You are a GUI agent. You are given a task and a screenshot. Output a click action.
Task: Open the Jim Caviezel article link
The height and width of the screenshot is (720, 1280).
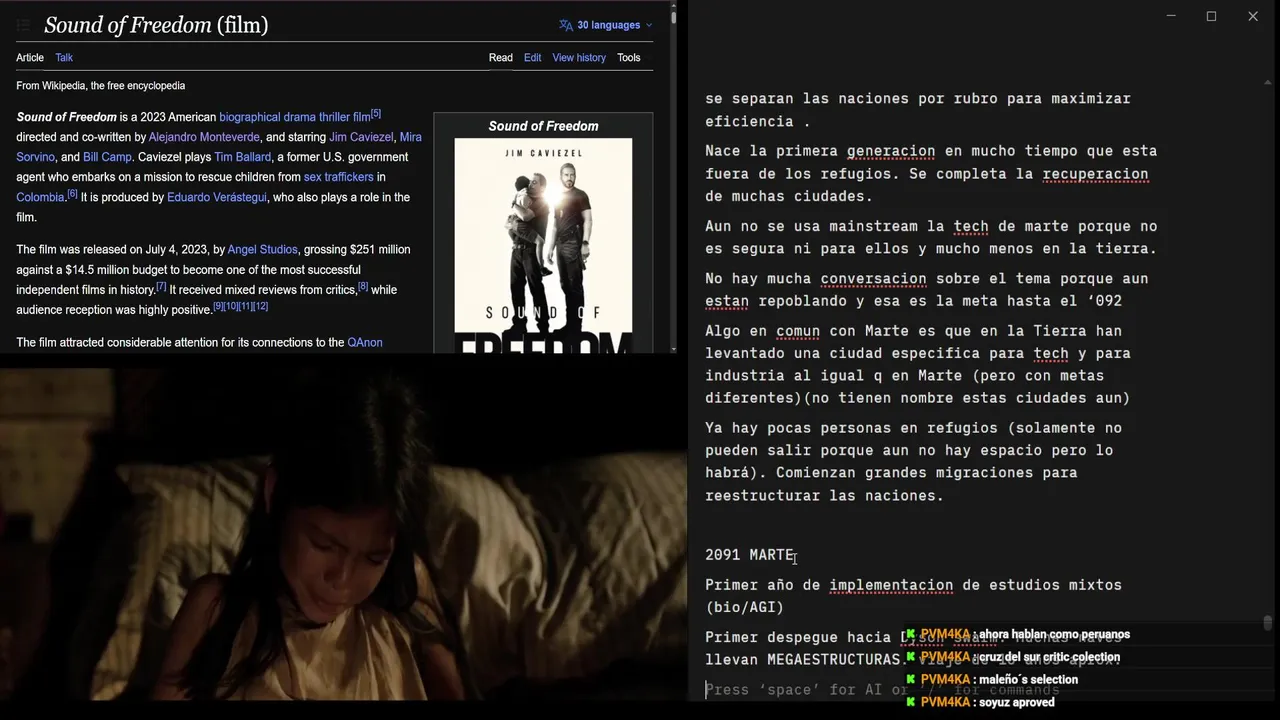click(x=361, y=137)
